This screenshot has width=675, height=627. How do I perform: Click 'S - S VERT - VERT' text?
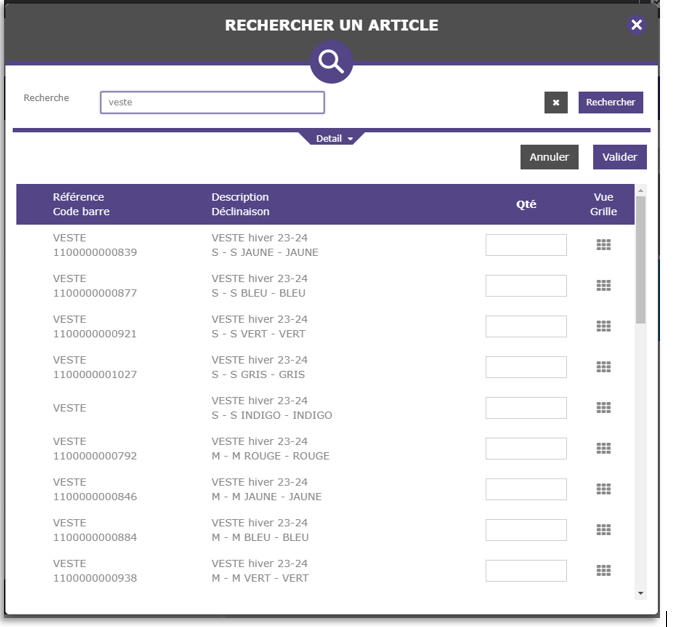tap(258, 334)
